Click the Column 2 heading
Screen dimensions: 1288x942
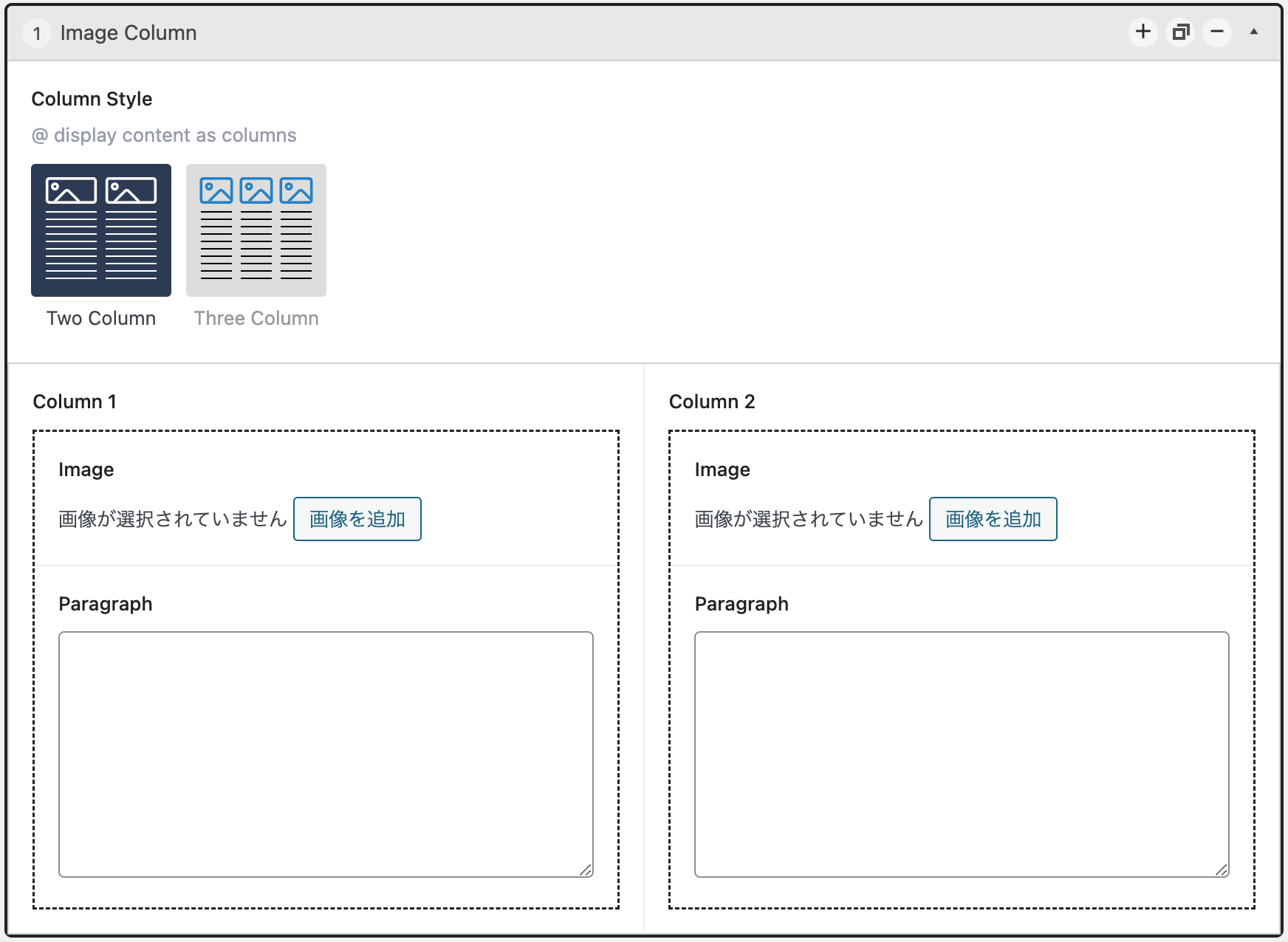(x=711, y=402)
